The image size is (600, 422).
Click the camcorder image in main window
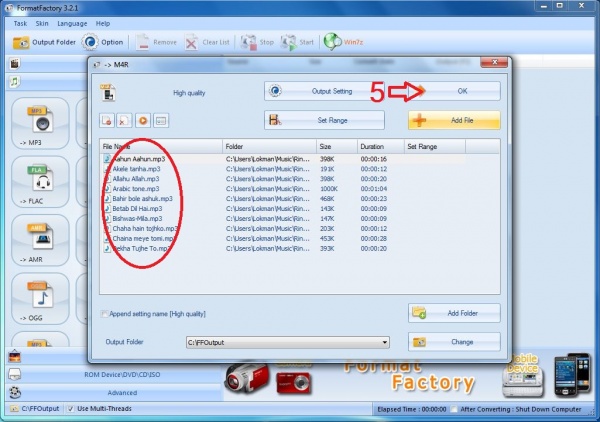[x=246, y=378]
